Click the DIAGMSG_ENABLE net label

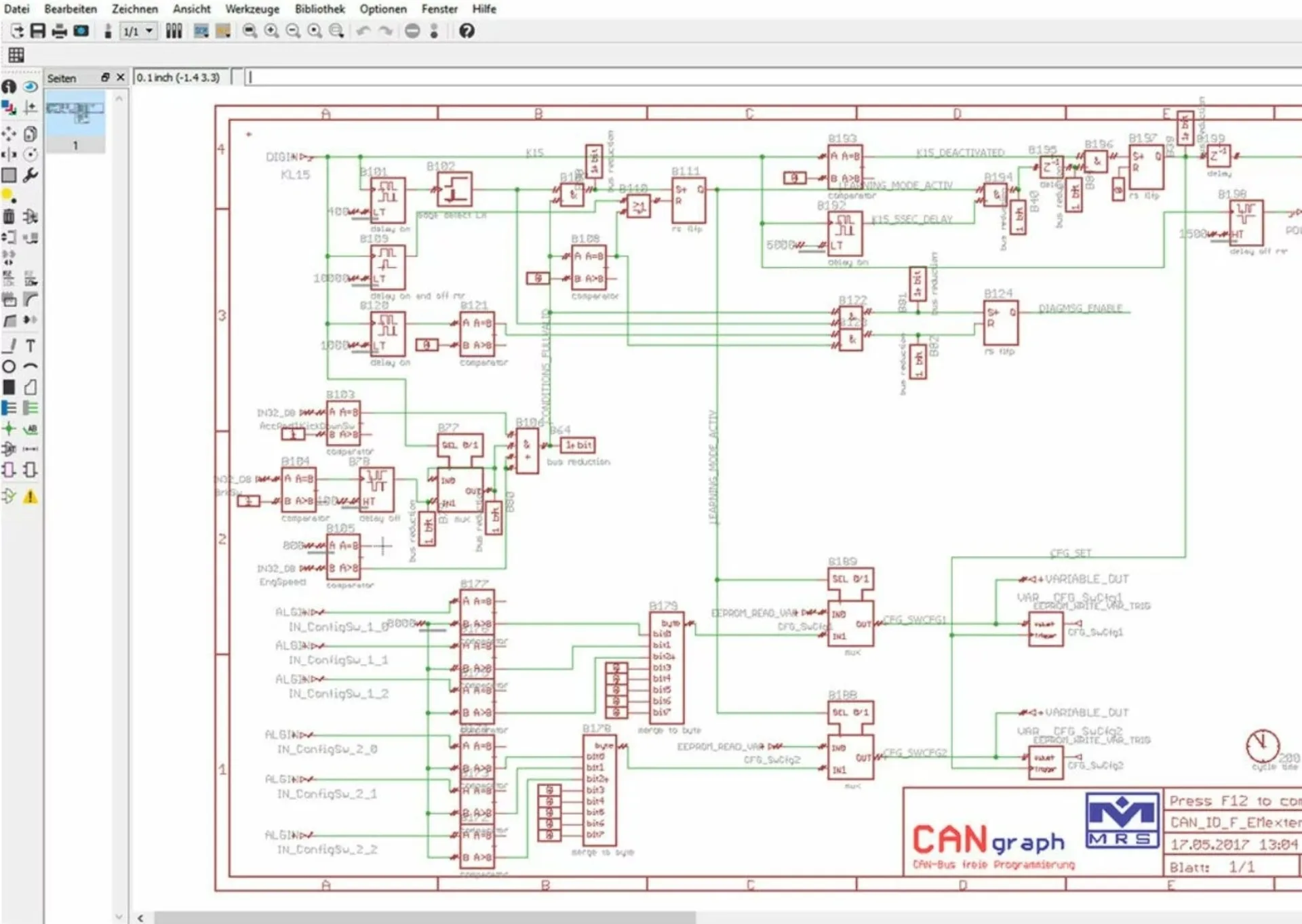1080,308
